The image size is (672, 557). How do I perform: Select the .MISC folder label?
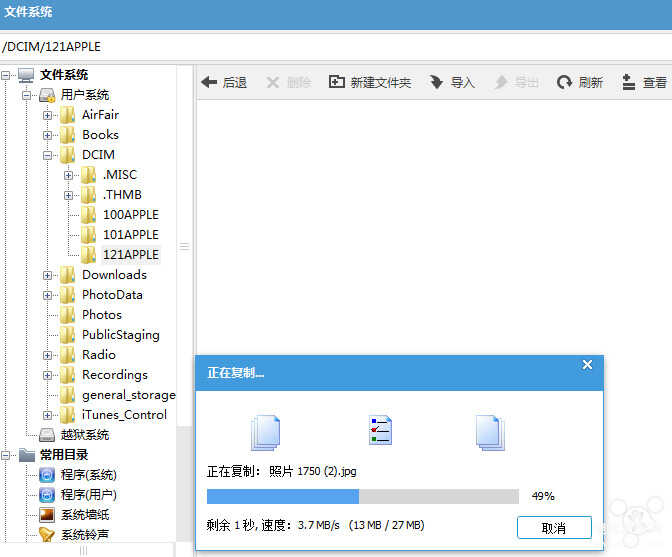tap(120, 175)
